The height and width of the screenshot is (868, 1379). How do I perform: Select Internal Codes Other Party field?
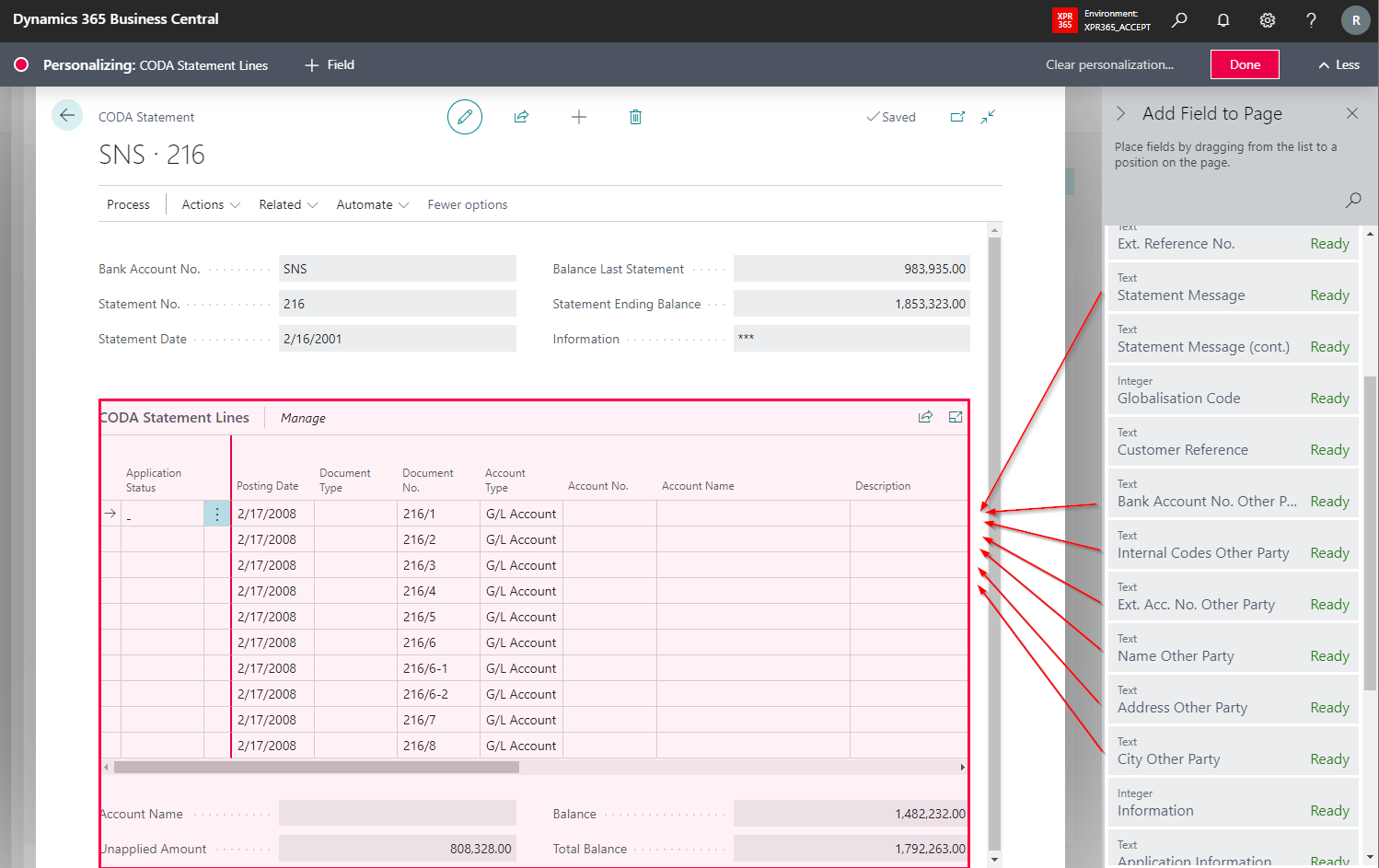tap(1234, 544)
